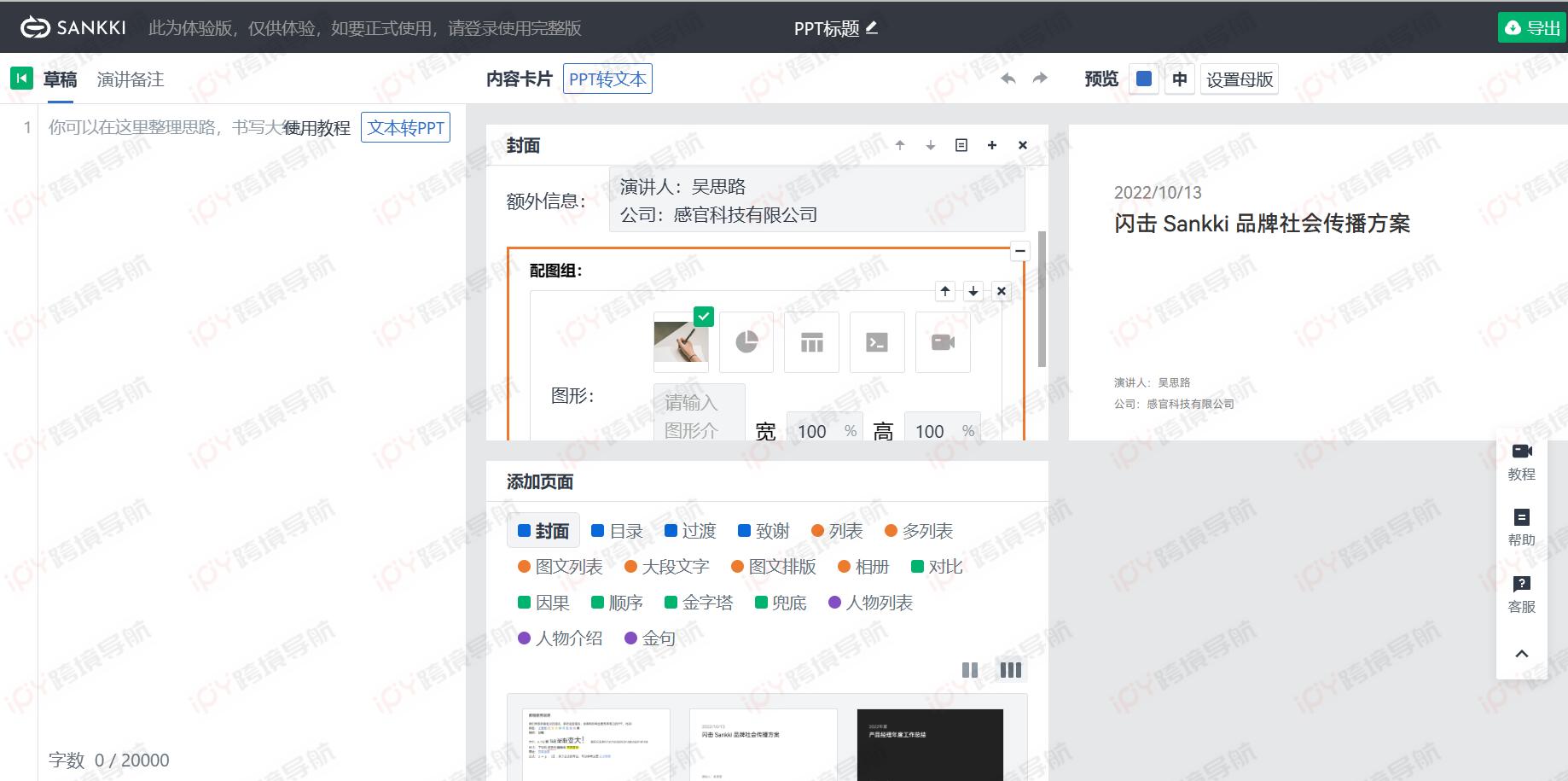Open the 客服 support chat
This screenshot has height=781, width=1568.
click(x=1522, y=595)
